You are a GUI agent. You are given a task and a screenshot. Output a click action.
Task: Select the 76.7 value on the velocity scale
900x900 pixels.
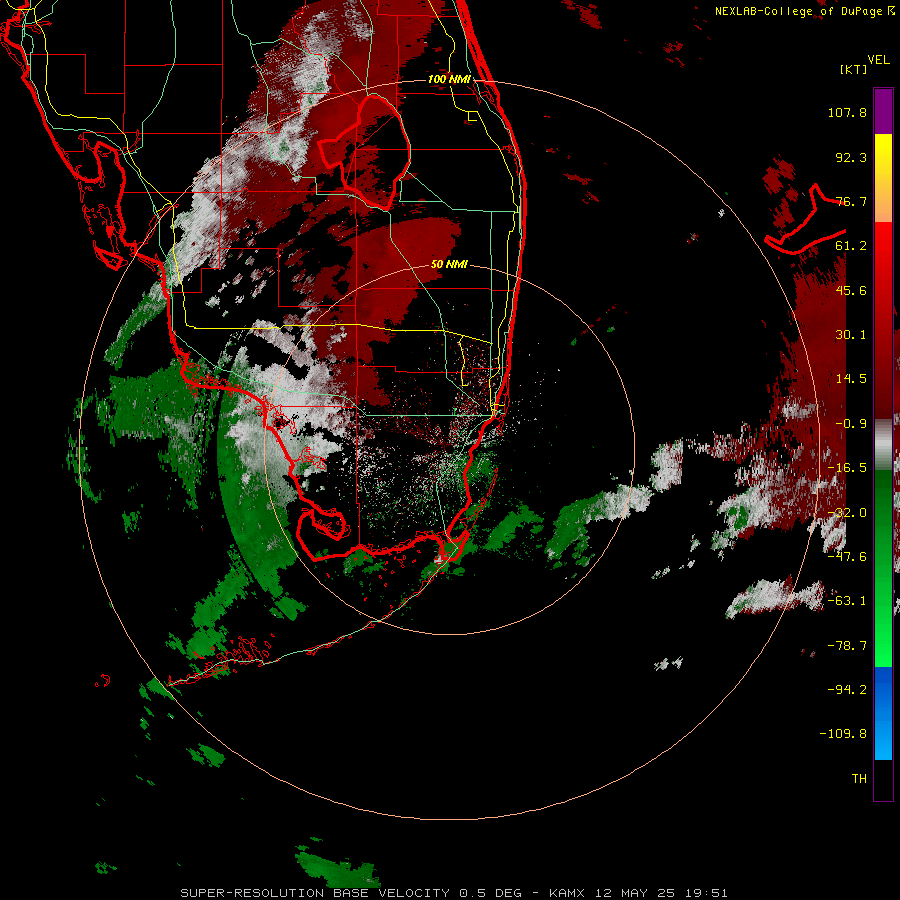(851, 201)
